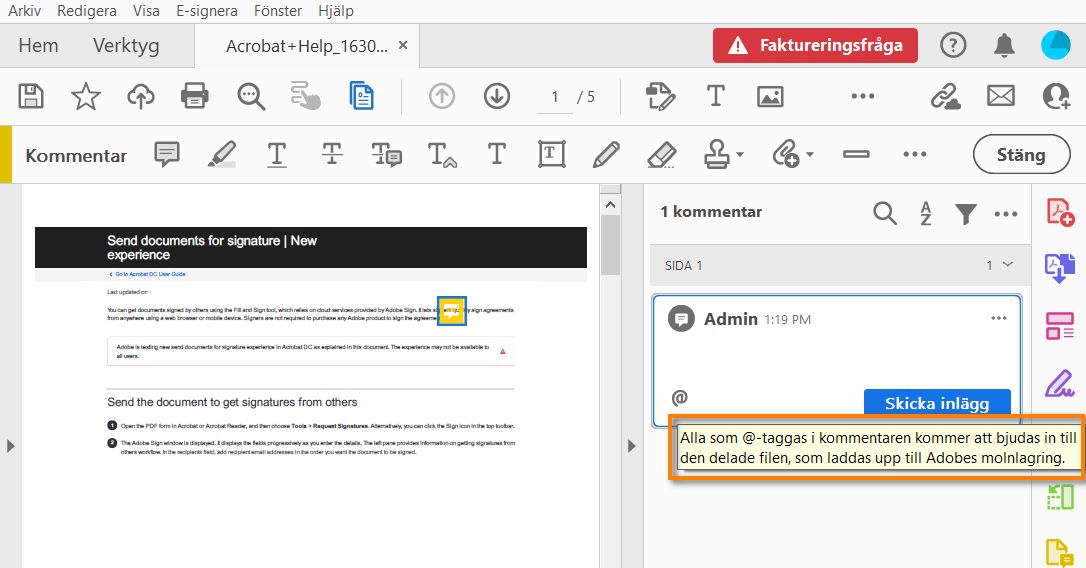Collapse the right pane with arrow
The width and height of the screenshot is (1086, 568).
click(x=631, y=446)
